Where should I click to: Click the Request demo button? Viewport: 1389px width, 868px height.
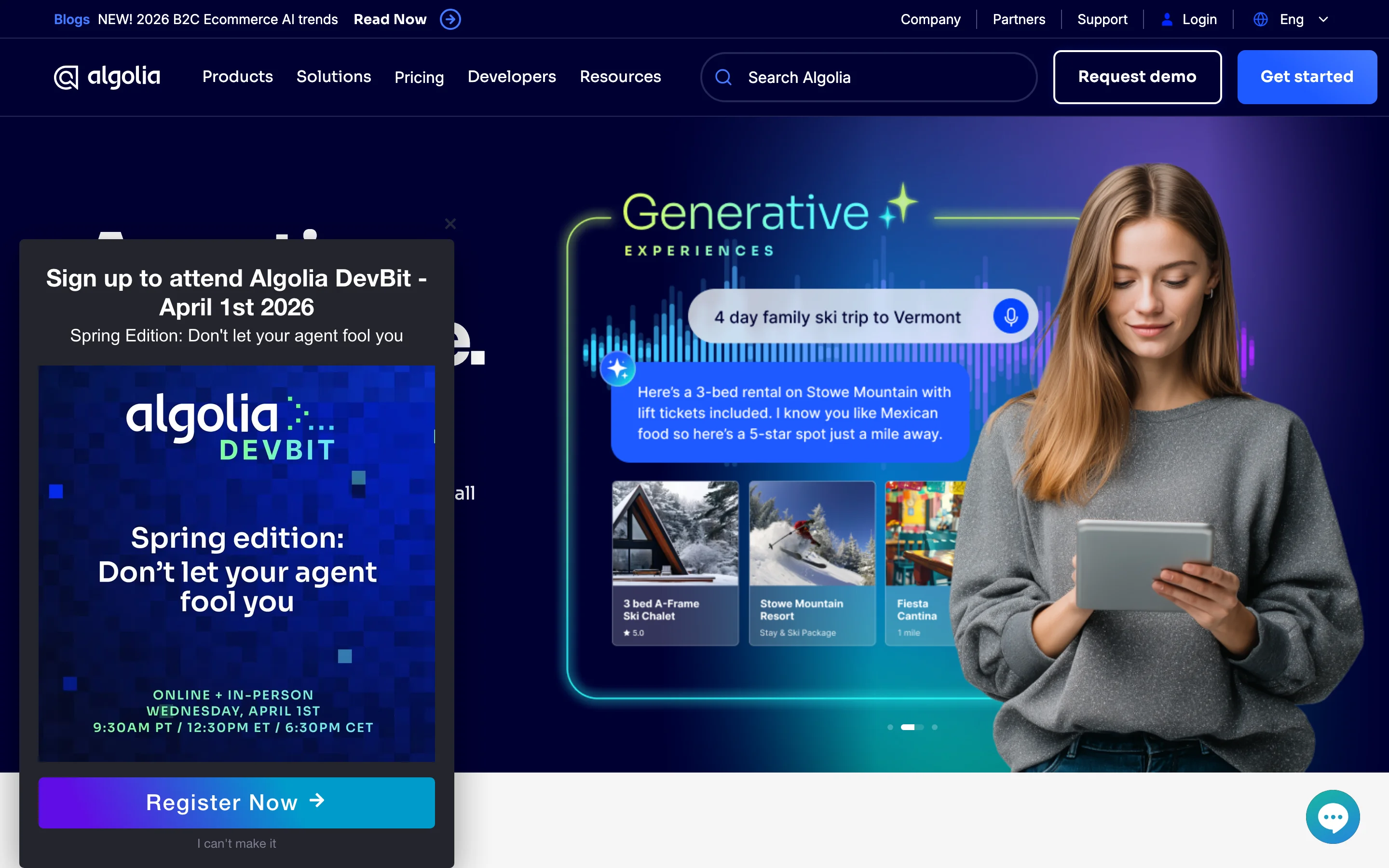pos(1137,76)
